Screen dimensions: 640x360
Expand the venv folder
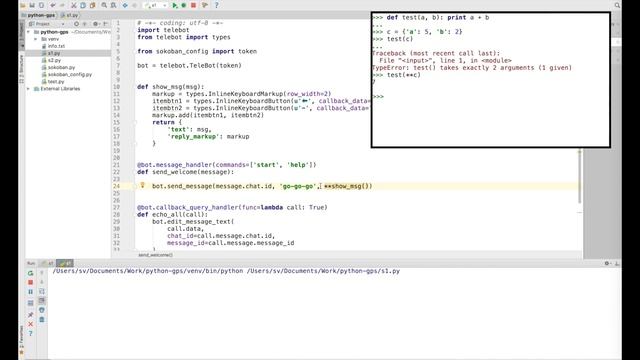(x=36, y=39)
